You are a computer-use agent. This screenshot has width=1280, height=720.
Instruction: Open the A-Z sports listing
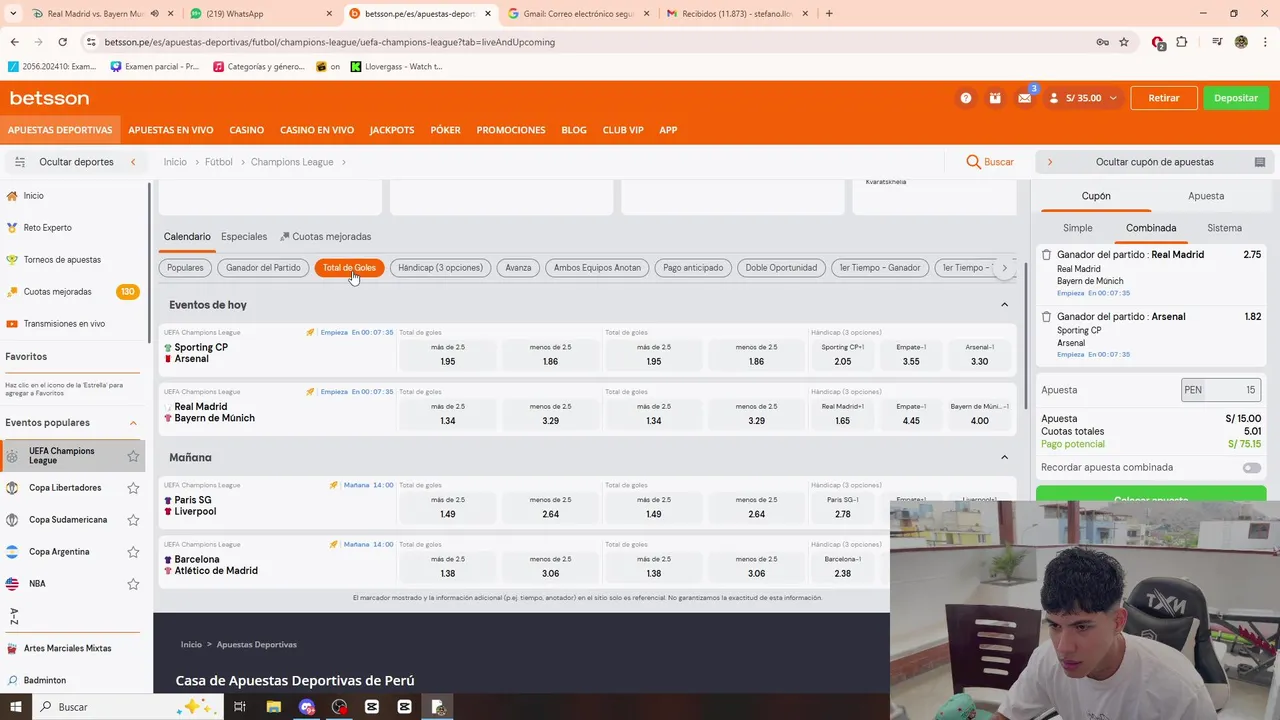click(x=14, y=617)
